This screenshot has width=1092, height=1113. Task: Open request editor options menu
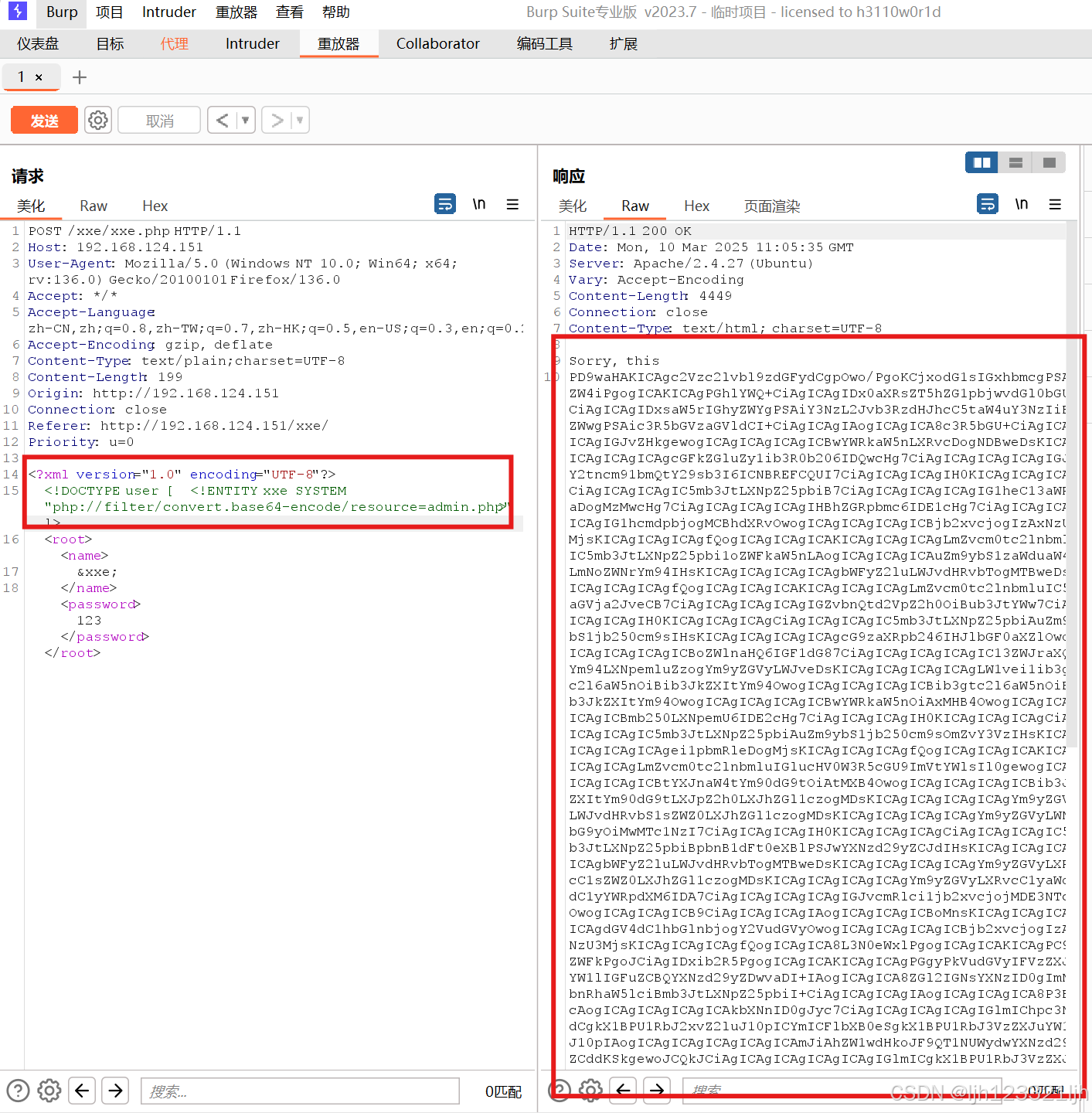tap(512, 204)
